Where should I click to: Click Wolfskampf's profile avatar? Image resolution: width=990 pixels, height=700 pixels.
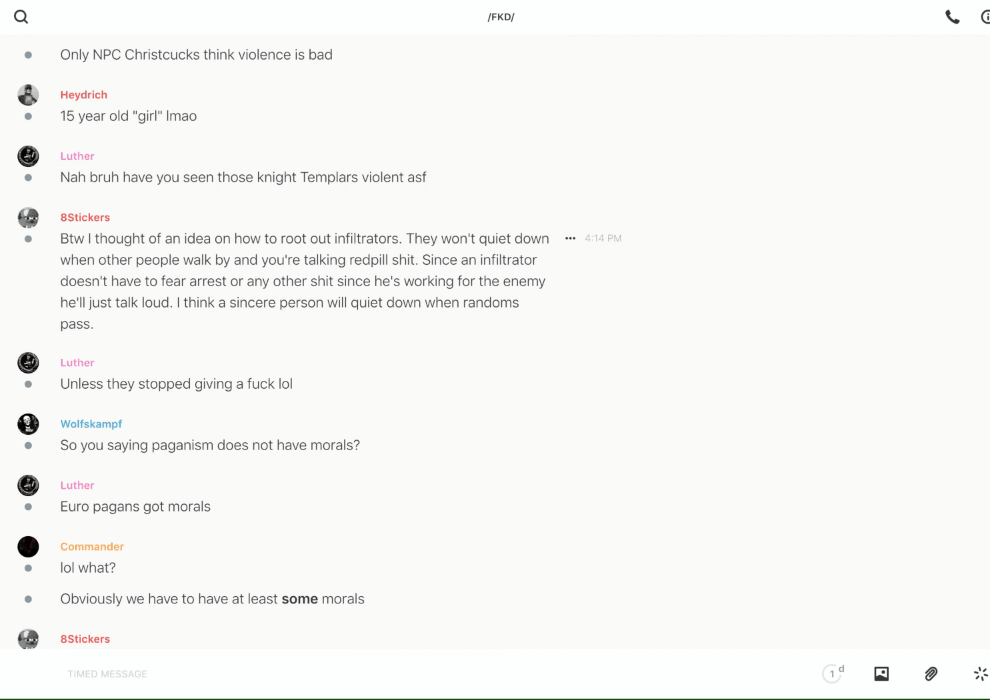pos(28,424)
